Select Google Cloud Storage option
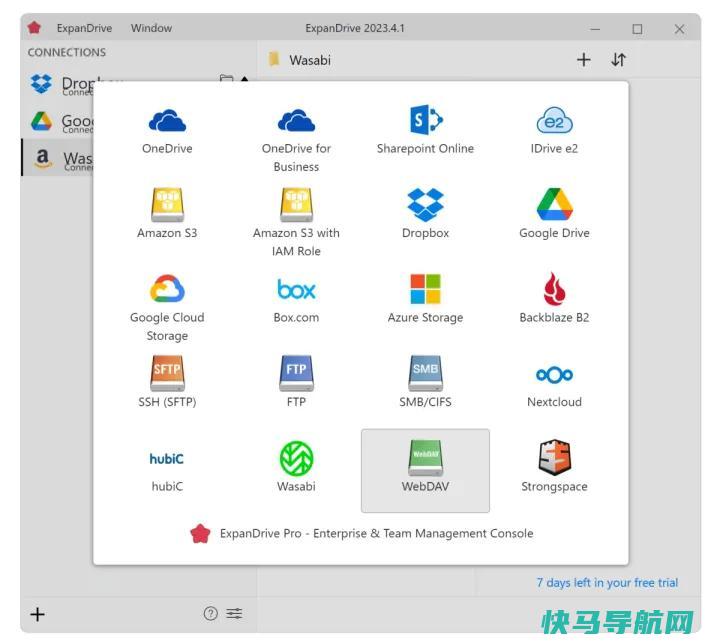 167,308
